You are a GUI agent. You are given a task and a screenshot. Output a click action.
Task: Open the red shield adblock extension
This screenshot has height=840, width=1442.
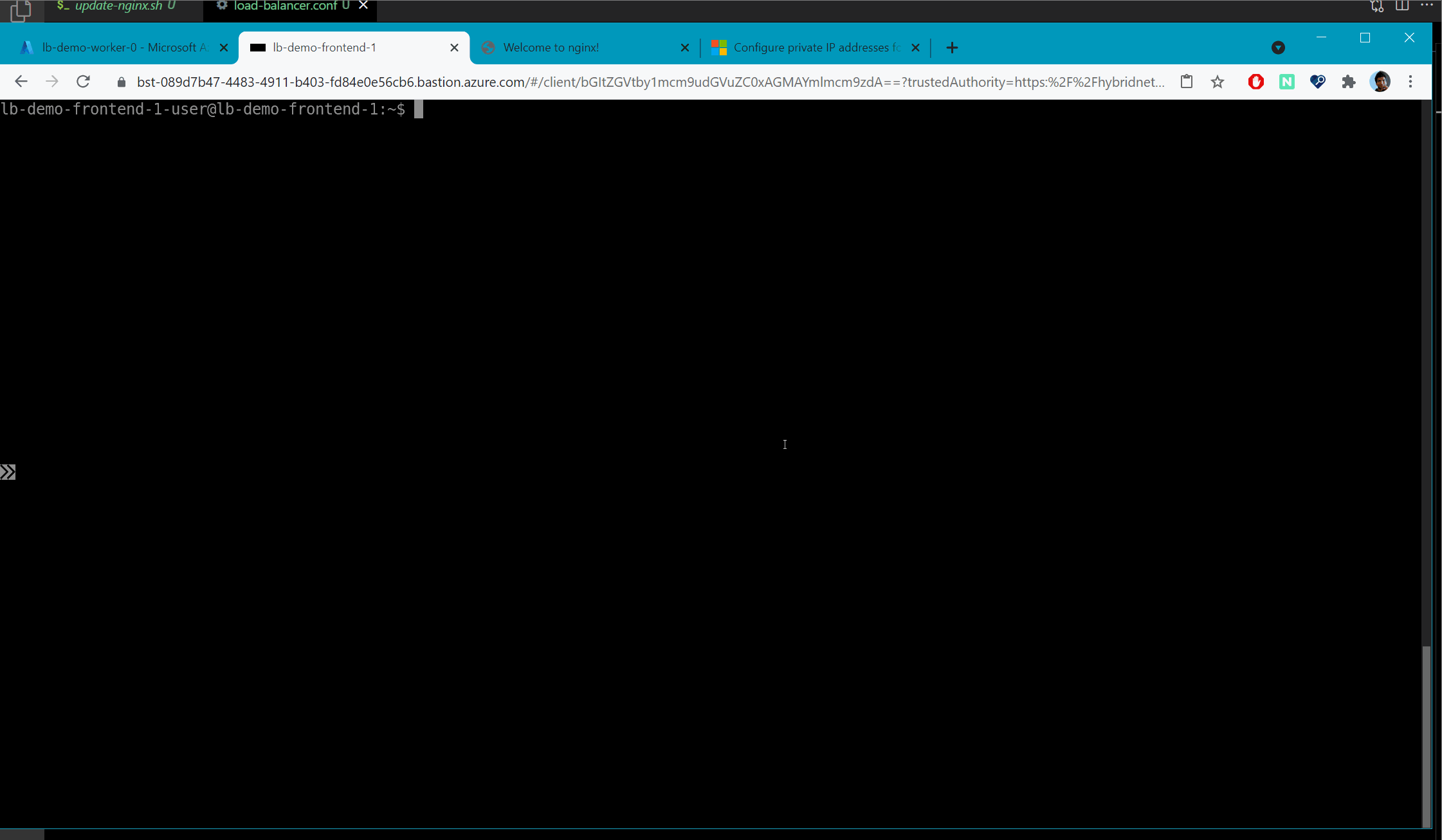click(1255, 82)
